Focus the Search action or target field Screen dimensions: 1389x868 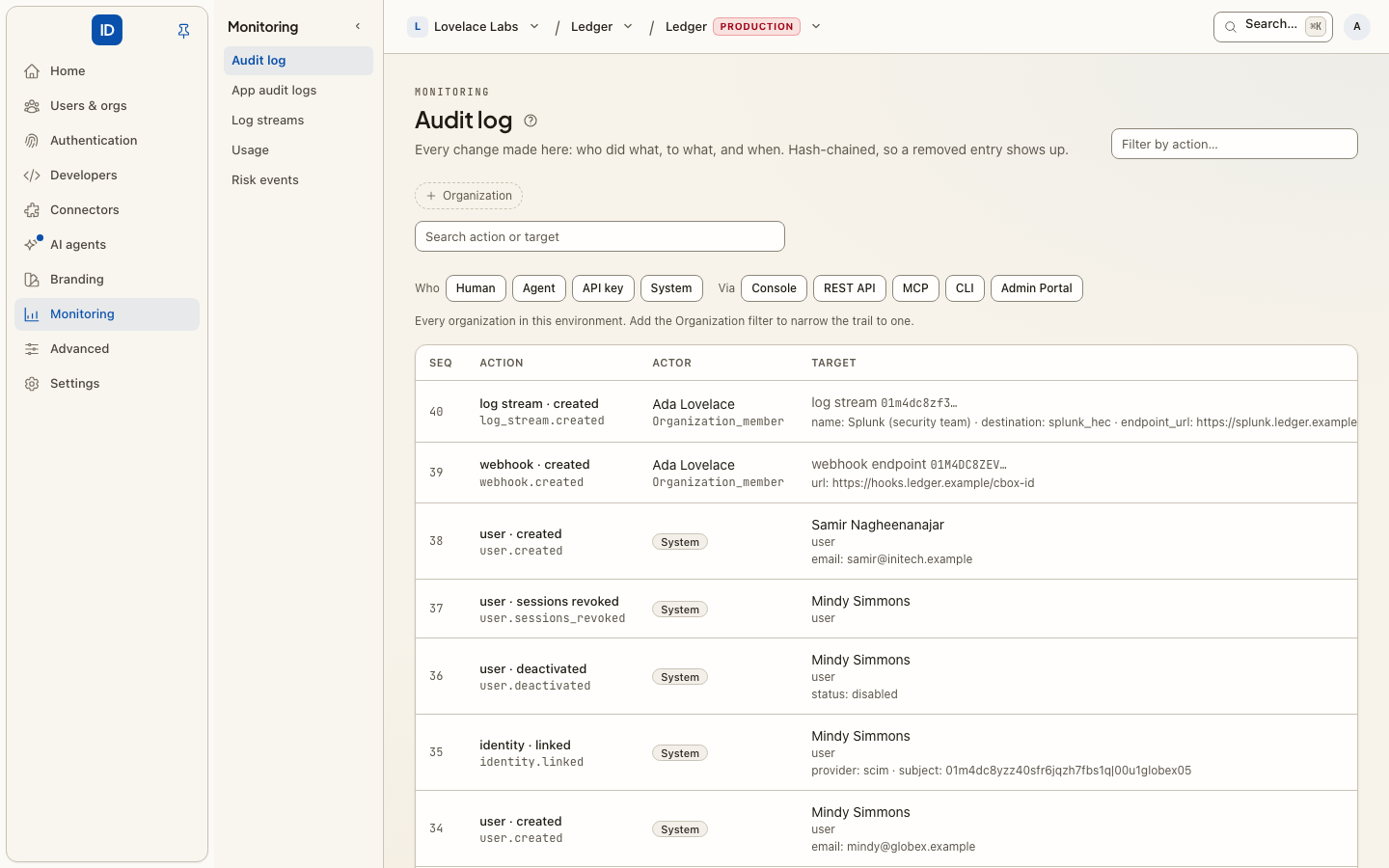point(600,236)
